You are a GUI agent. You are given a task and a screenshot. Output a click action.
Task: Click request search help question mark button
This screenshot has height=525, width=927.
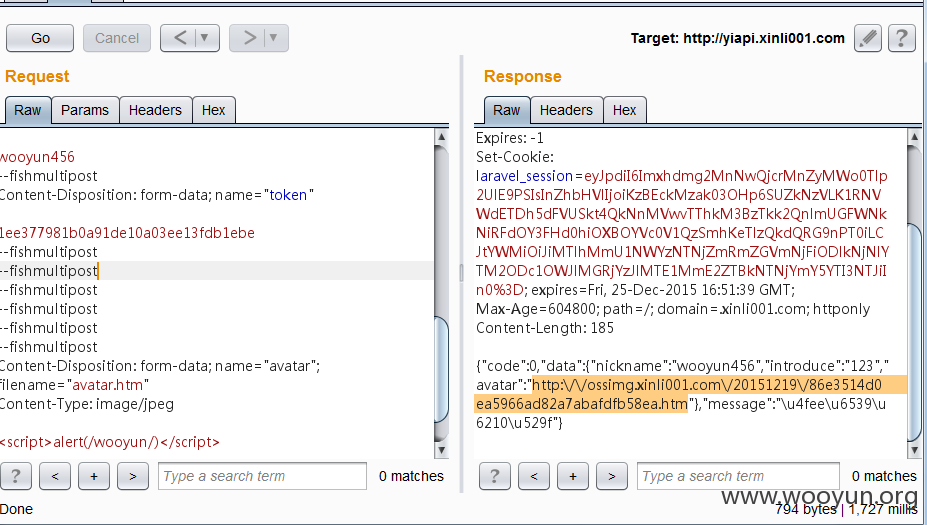[16, 476]
